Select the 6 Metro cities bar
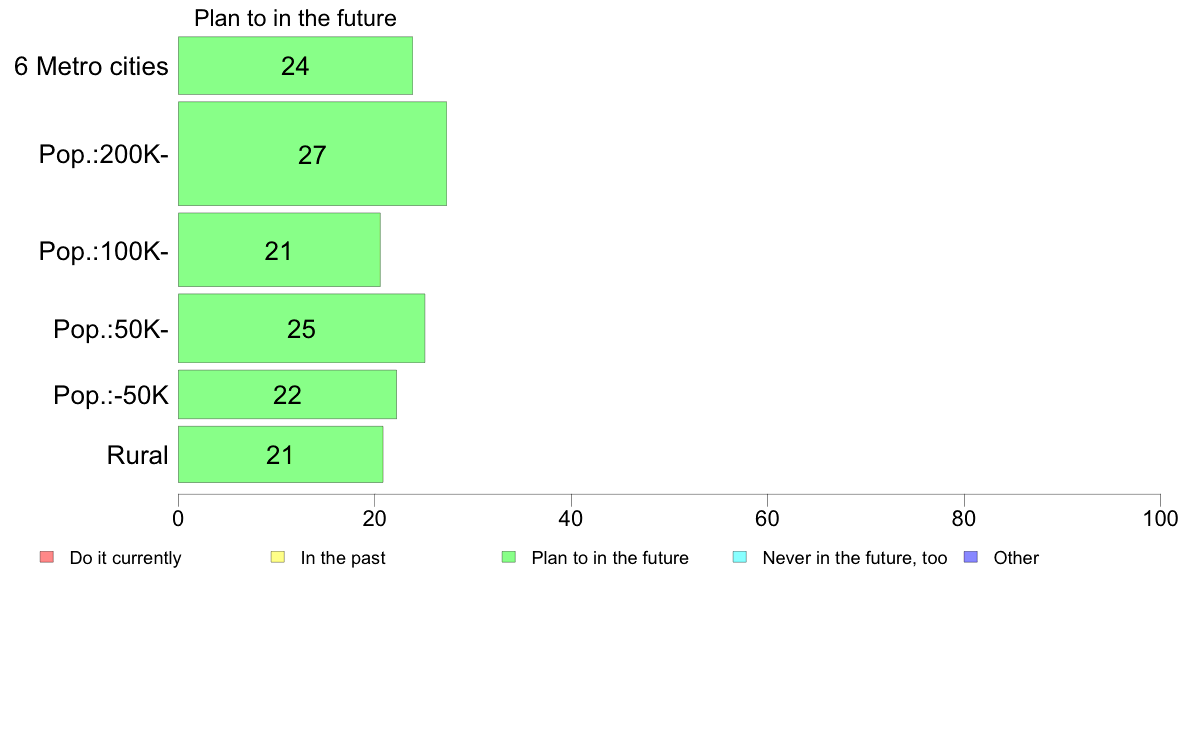Viewport: 1188px width, 736px height. (295, 66)
